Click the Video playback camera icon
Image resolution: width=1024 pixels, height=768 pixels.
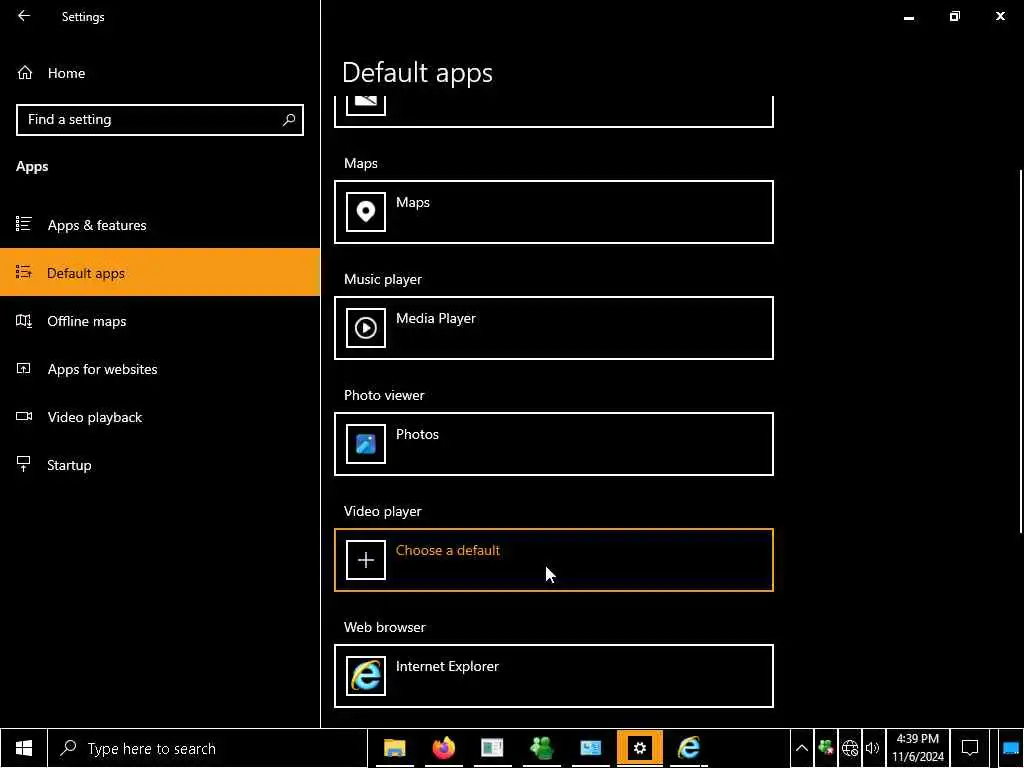(24, 417)
